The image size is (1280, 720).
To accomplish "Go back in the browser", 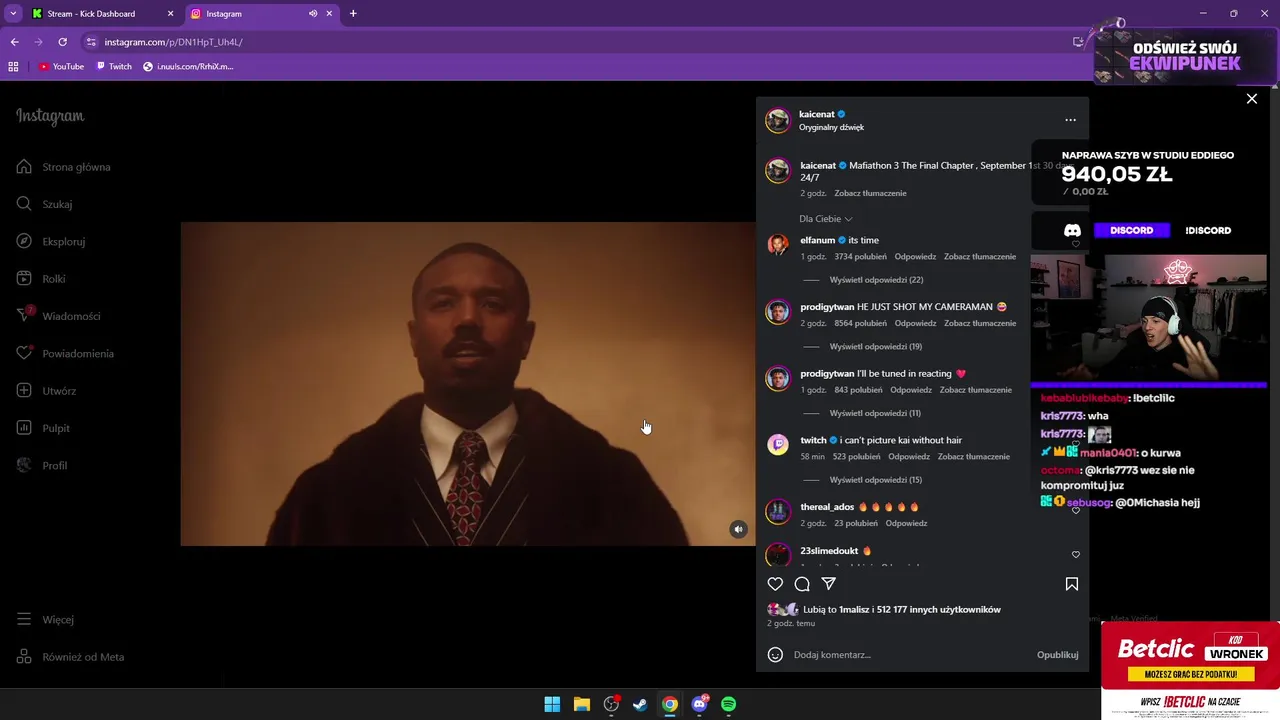I will click(14, 42).
